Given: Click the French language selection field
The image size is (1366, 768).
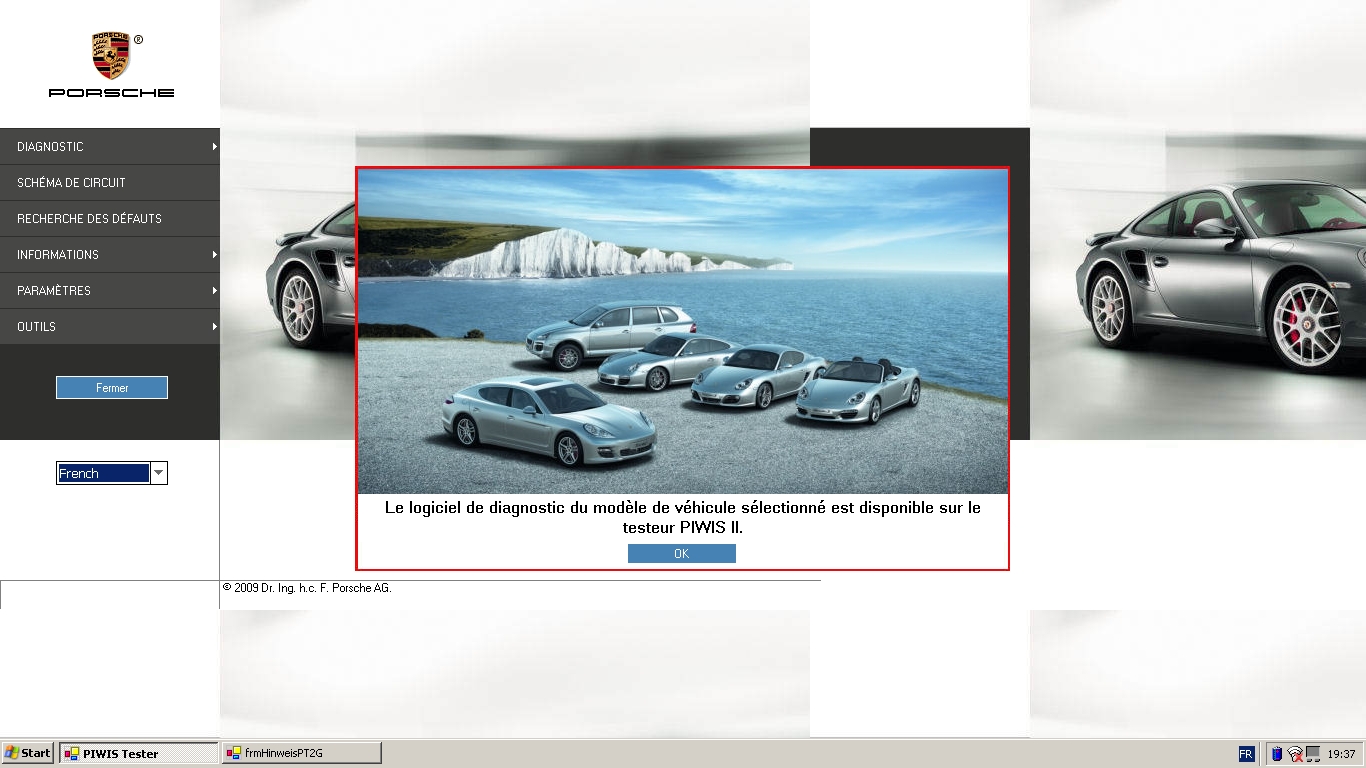Looking at the screenshot, I should (103, 473).
